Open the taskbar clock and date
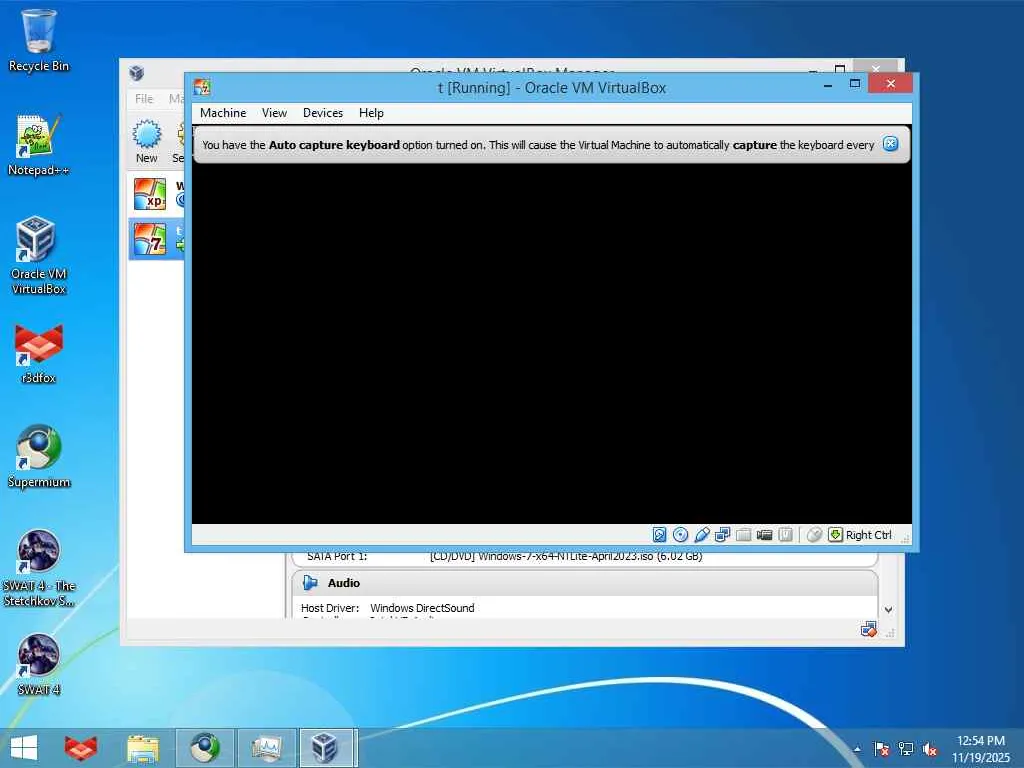 (981, 749)
